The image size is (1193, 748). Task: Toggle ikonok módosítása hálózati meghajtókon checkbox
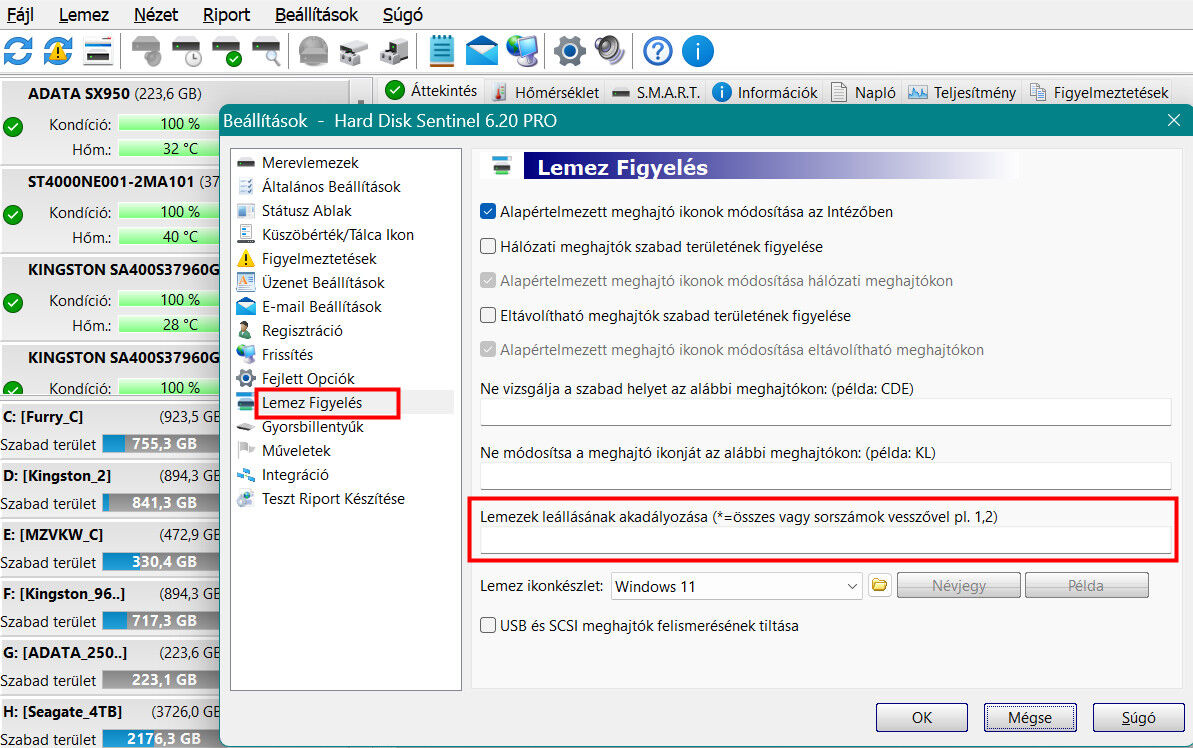coord(488,281)
